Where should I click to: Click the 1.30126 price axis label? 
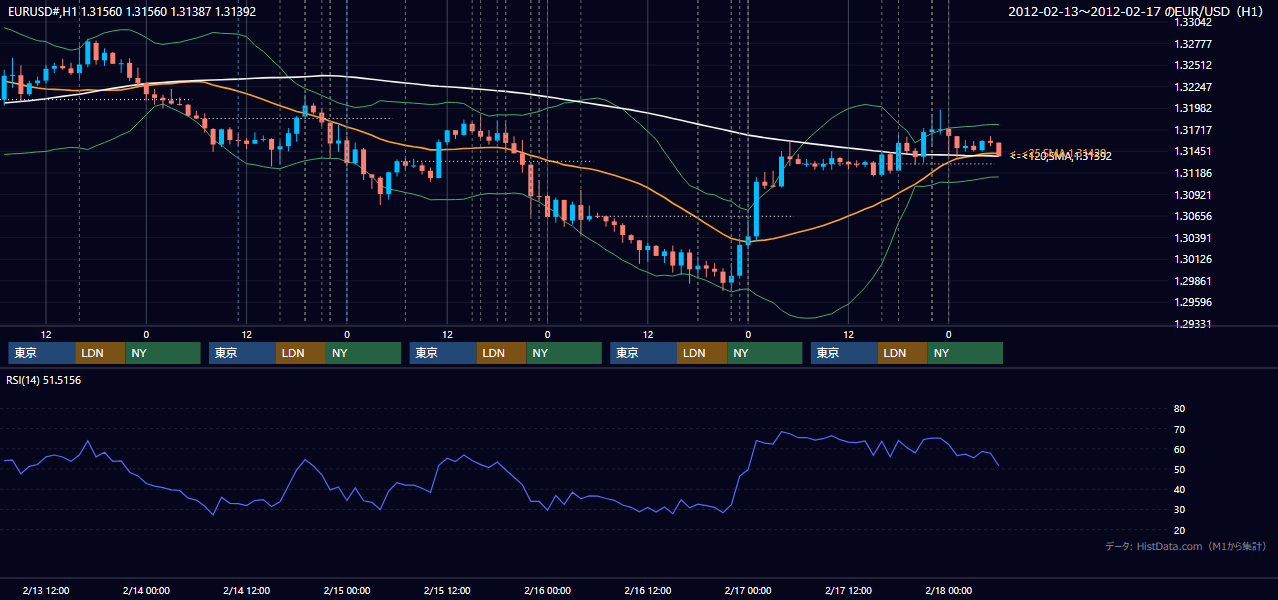[x=1193, y=259]
